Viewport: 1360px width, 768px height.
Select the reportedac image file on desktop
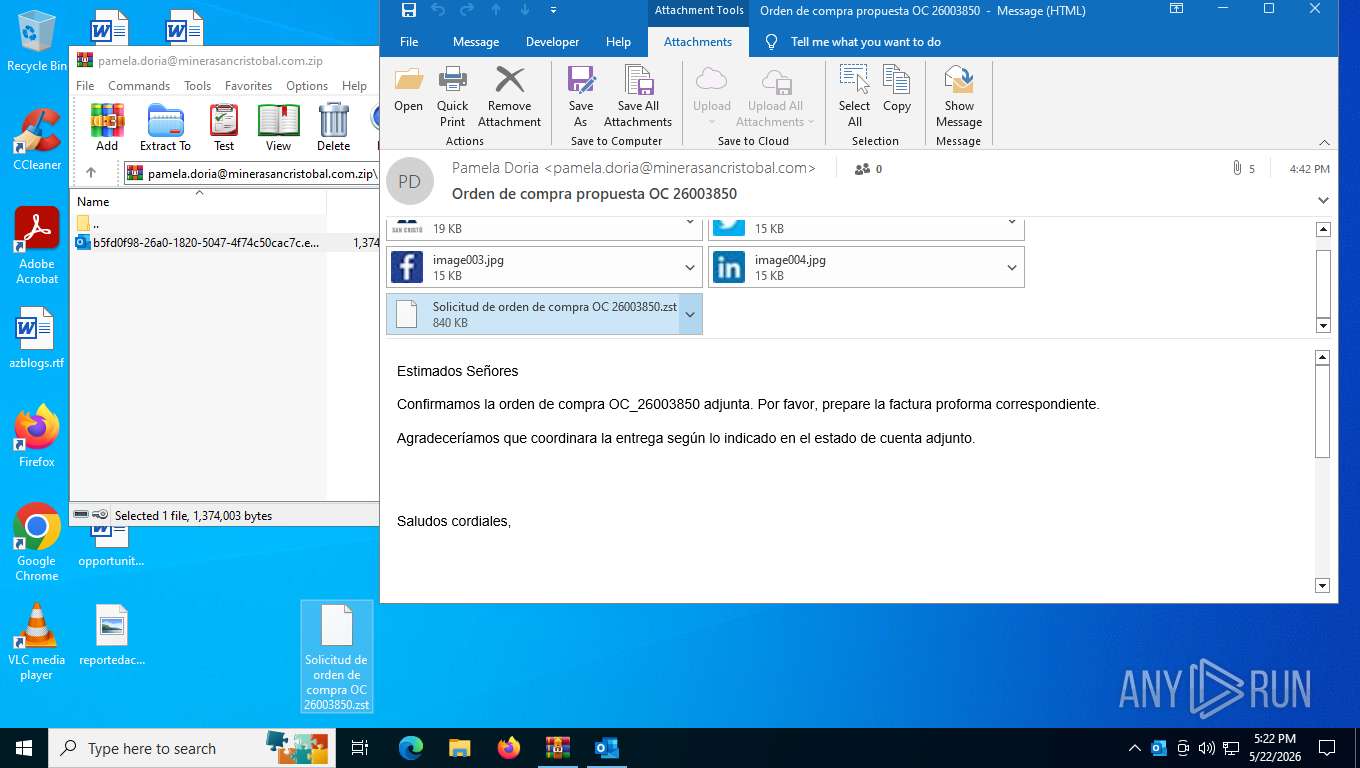[112, 635]
